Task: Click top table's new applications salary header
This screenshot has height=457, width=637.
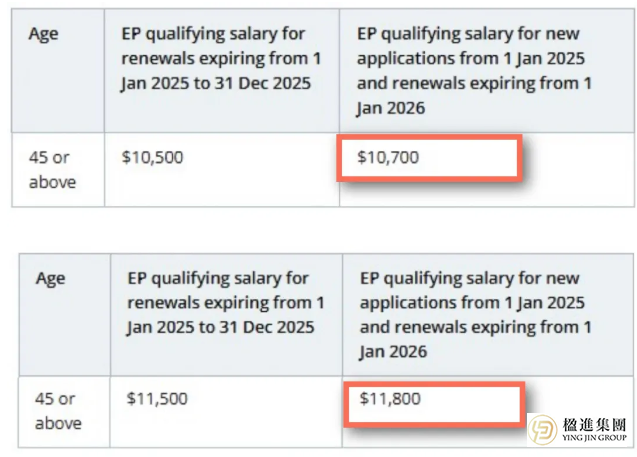Action: (x=474, y=71)
